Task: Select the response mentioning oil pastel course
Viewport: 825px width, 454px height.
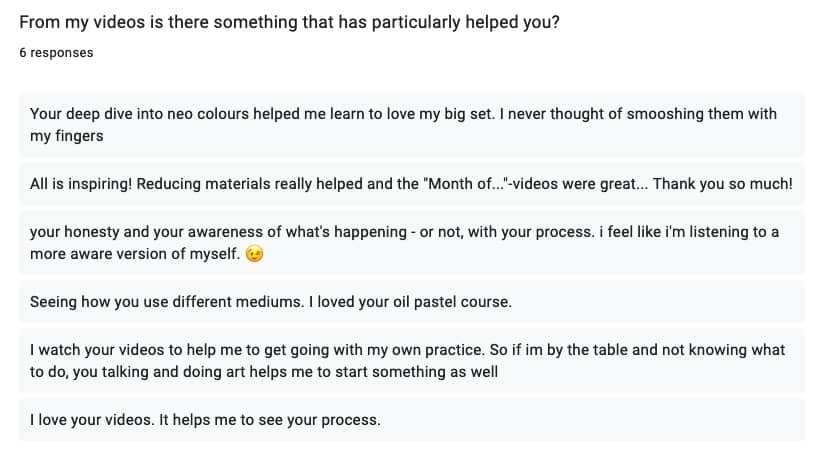Action: (x=412, y=302)
